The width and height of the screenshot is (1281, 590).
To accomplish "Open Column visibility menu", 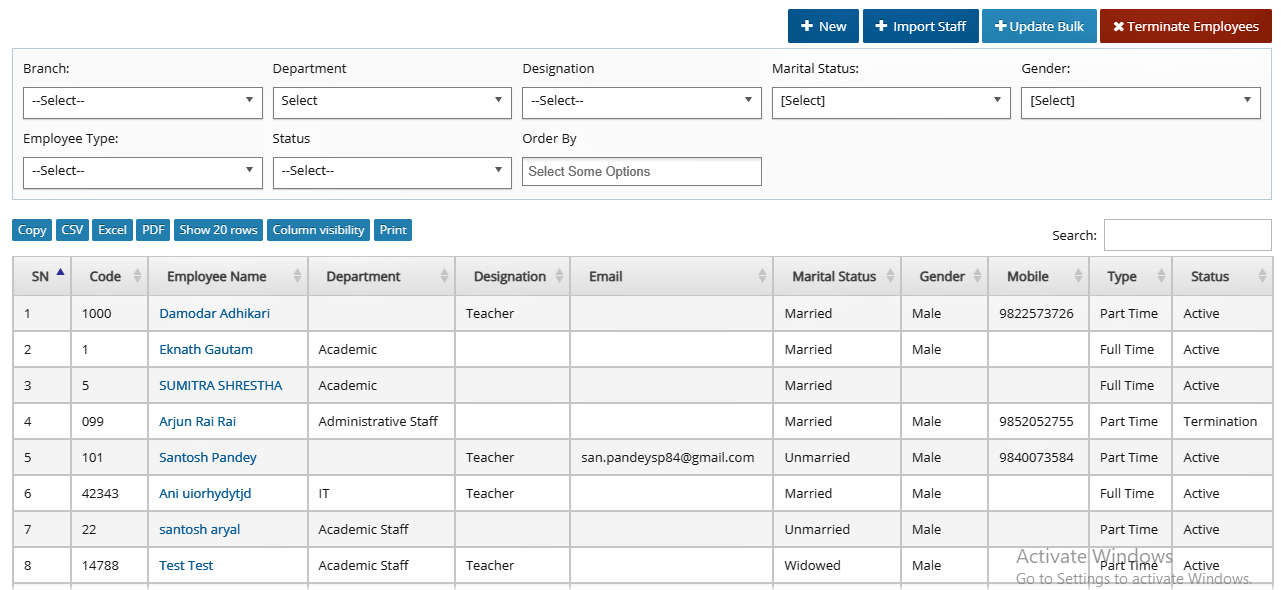I will tap(318, 230).
